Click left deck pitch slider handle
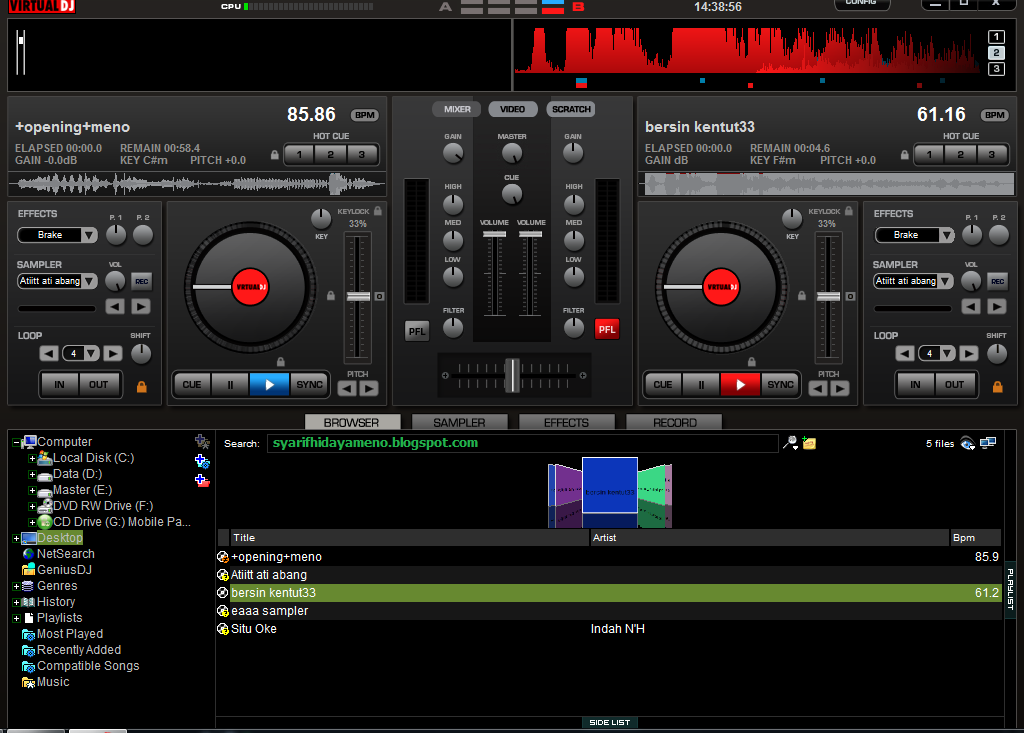Viewport: 1024px width, 733px height. point(358,297)
